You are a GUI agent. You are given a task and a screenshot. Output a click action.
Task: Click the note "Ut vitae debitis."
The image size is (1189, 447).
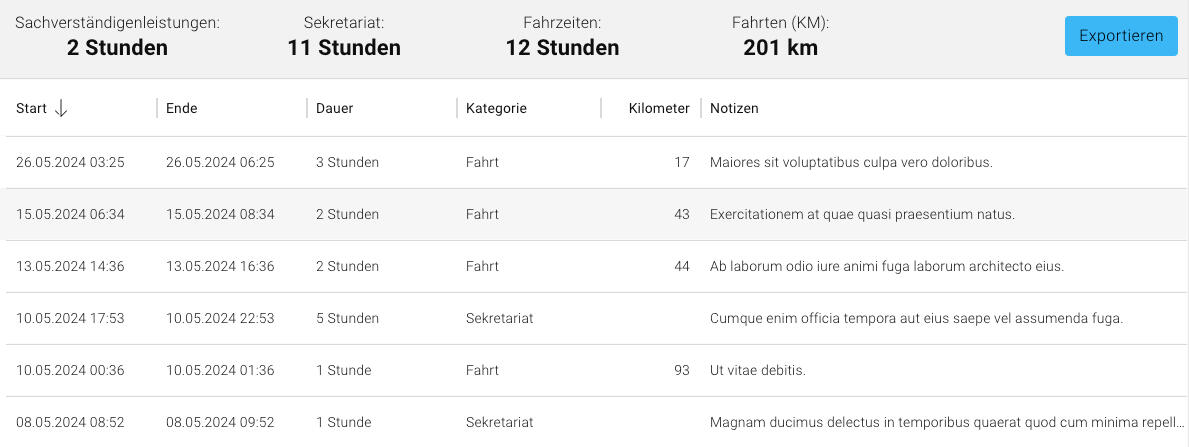(x=757, y=370)
